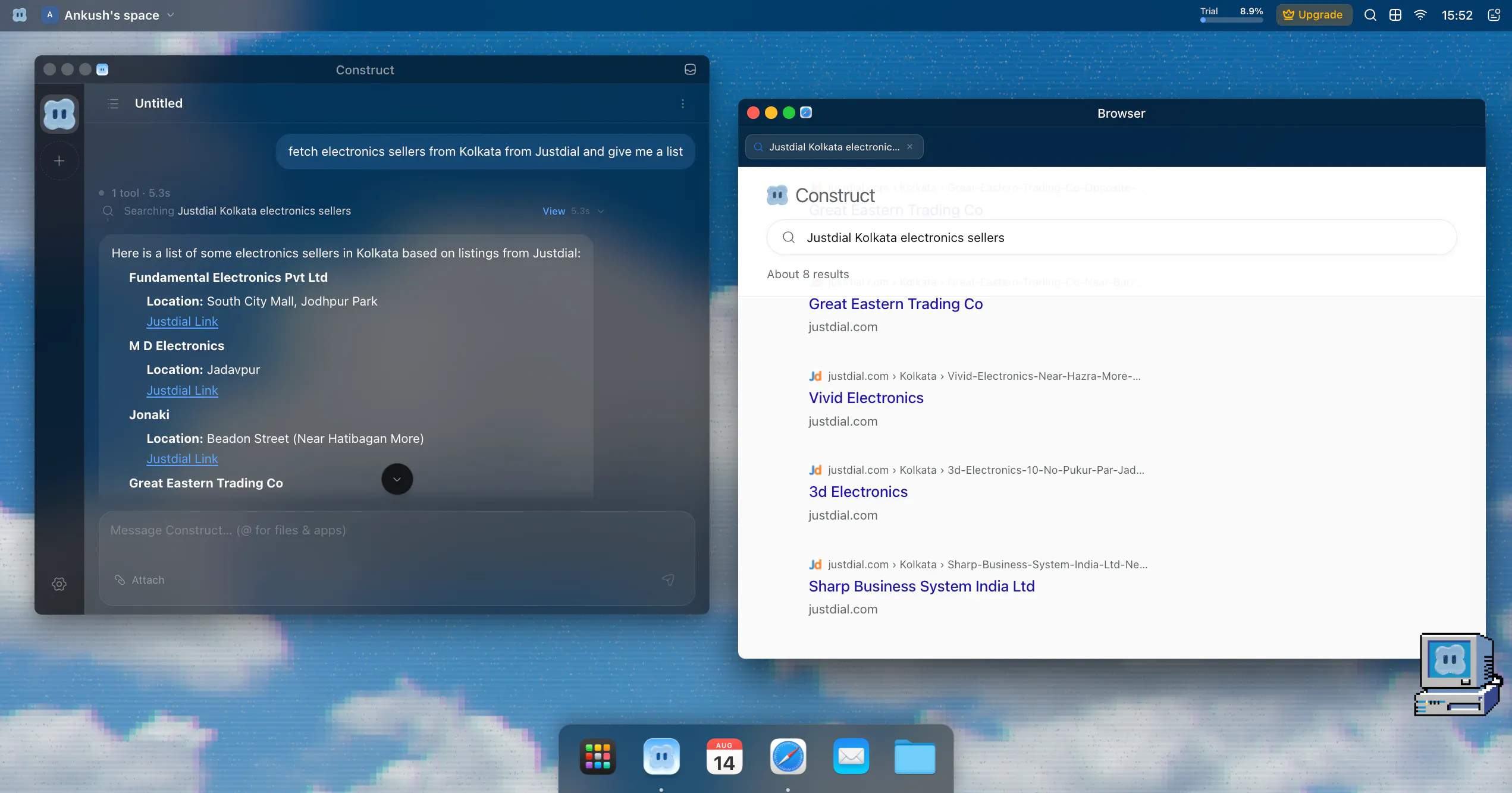Click the Justdial favicon beside Sharp-Business-System breadcrumb

[815, 565]
